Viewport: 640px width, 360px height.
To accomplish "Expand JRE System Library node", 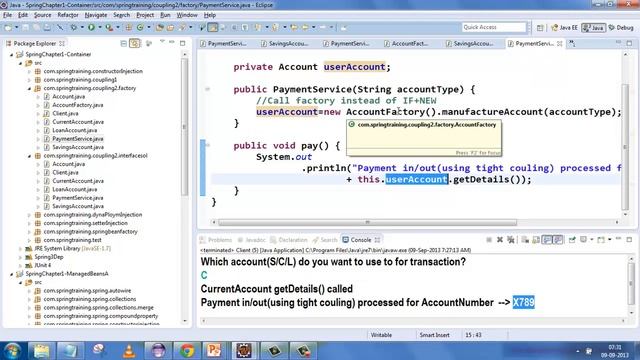I will pos(20,248).
